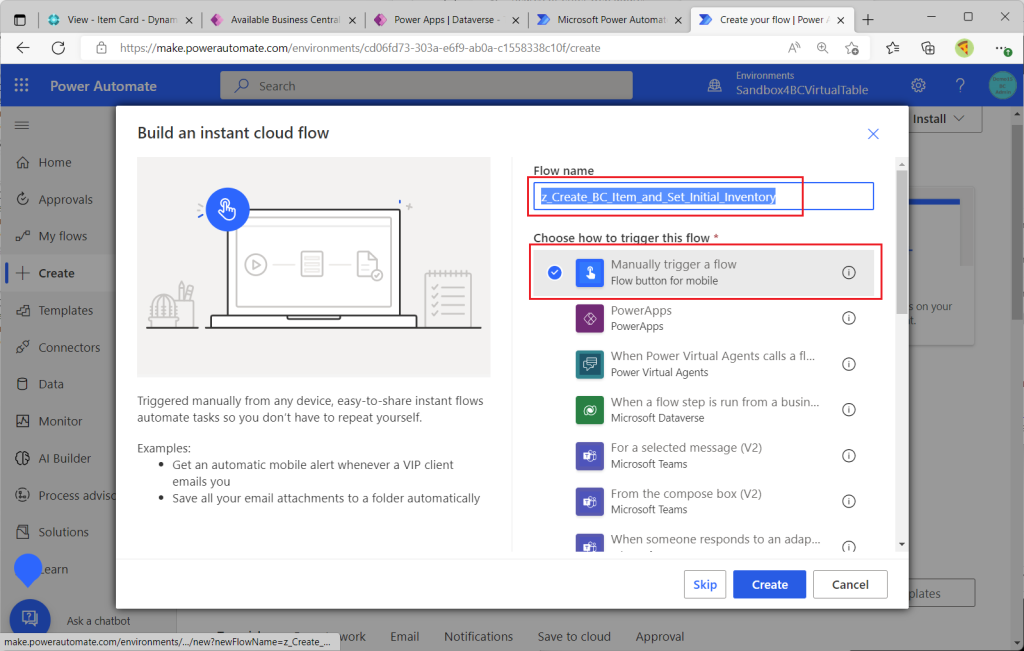Open browser Settings and more menu
Image resolution: width=1024 pixels, height=651 pixels.
[x=1002, y=48]
